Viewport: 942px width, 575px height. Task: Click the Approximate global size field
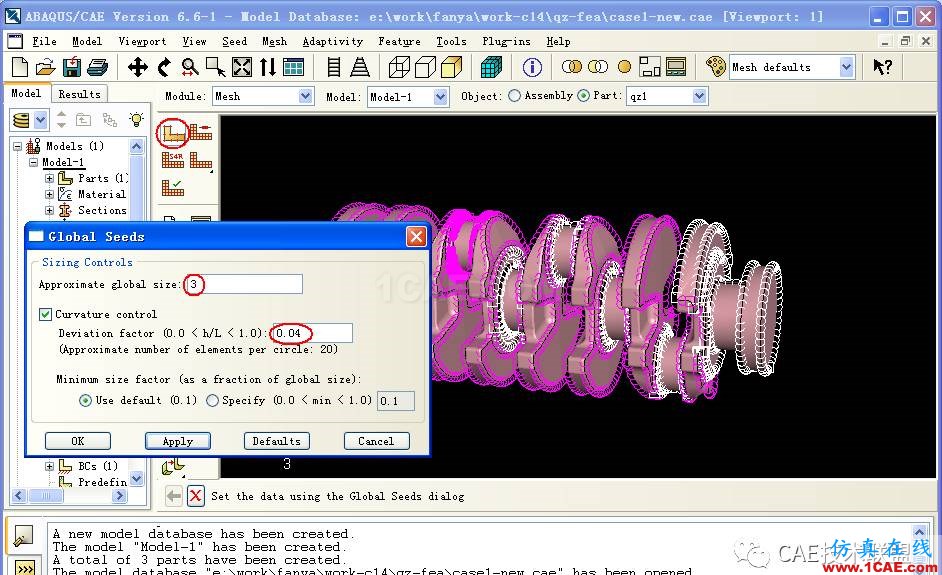coord(243,284)
